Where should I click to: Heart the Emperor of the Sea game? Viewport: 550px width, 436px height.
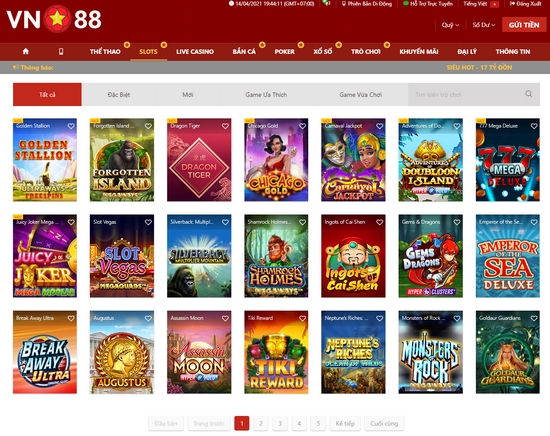click(534, 222)
